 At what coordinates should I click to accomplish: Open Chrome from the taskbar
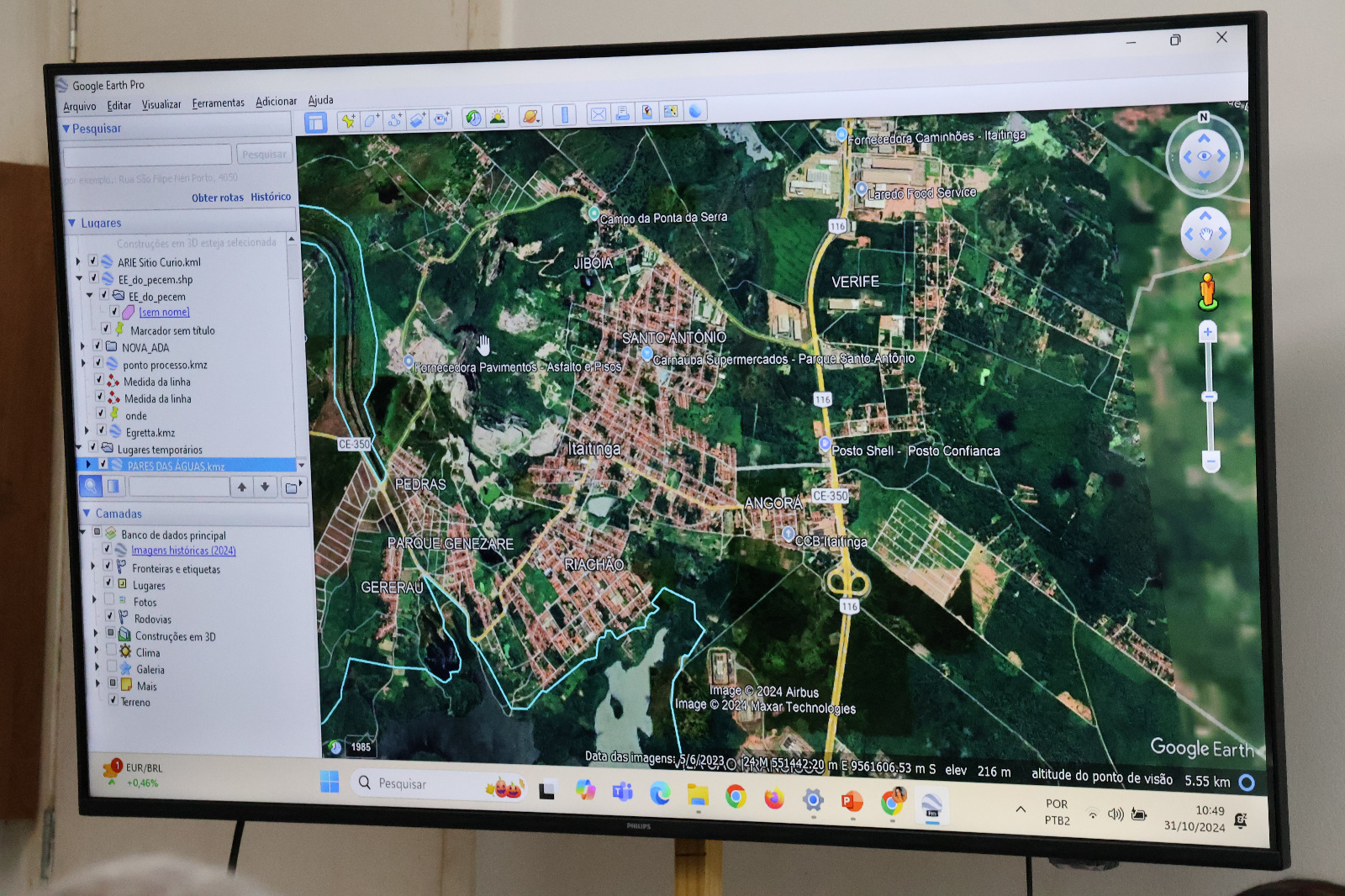click(736, 796)
